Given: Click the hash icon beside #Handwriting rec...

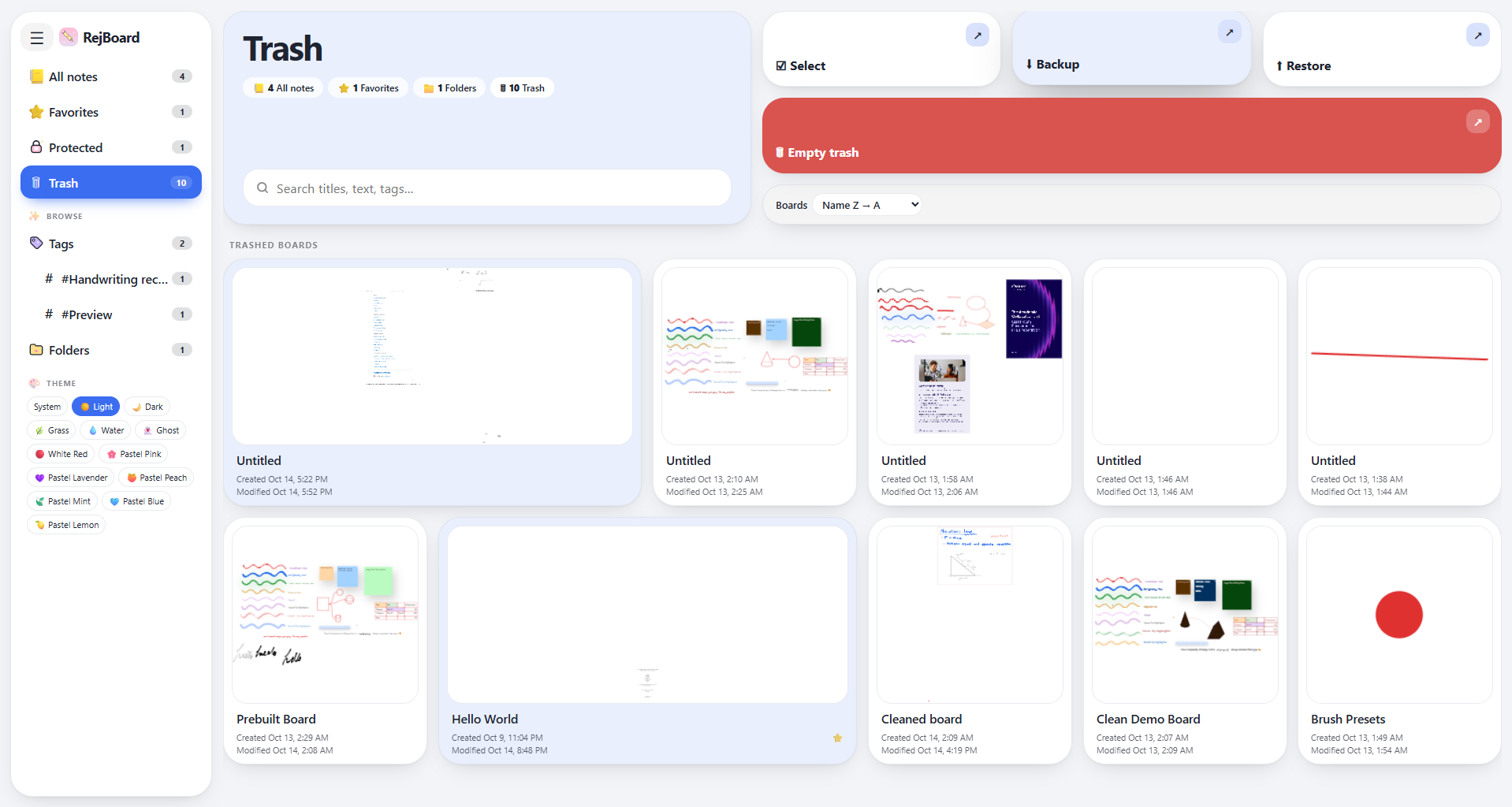Looking at the screenshot, I should click(49, 279).
